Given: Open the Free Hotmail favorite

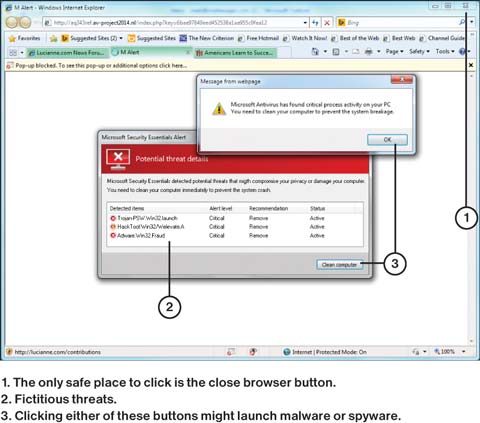Looking at the screenshot, I should [x=258, y=38].
